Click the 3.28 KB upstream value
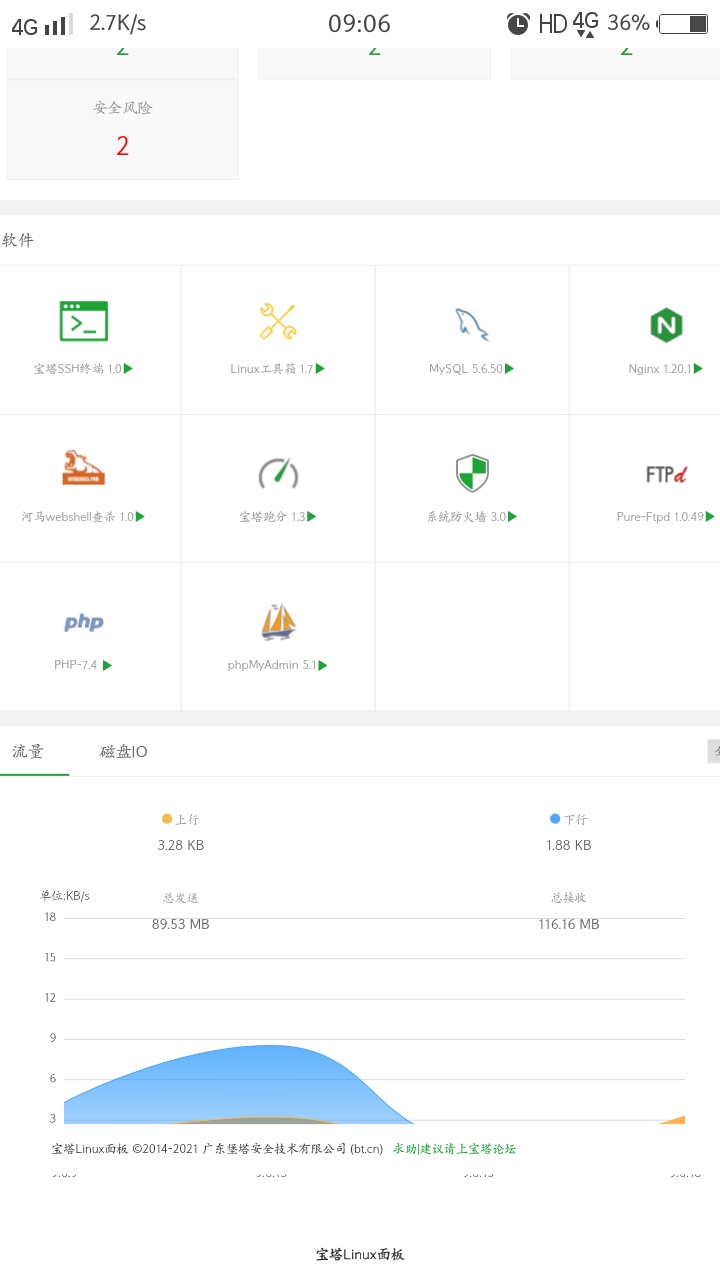This screenshot has width=720, height=1280. click(181, 845)
